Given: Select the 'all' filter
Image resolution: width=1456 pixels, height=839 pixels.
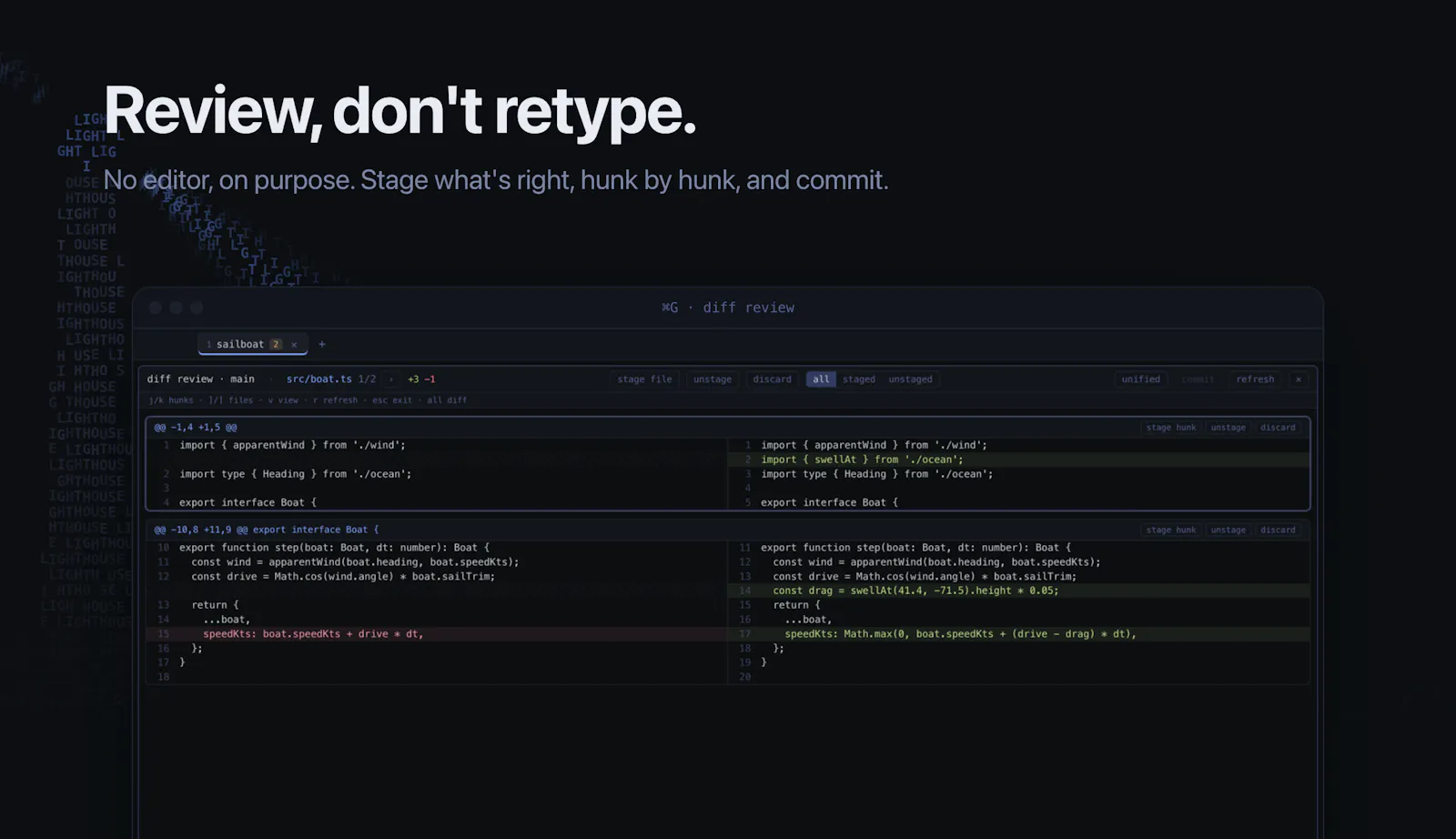Looking at the screenshot, I should pyautogui.click(x=821, y=379).
